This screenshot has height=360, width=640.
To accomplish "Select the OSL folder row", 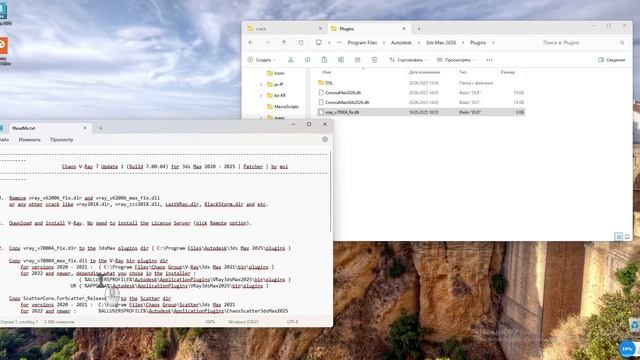I will (x=420, y=83).
